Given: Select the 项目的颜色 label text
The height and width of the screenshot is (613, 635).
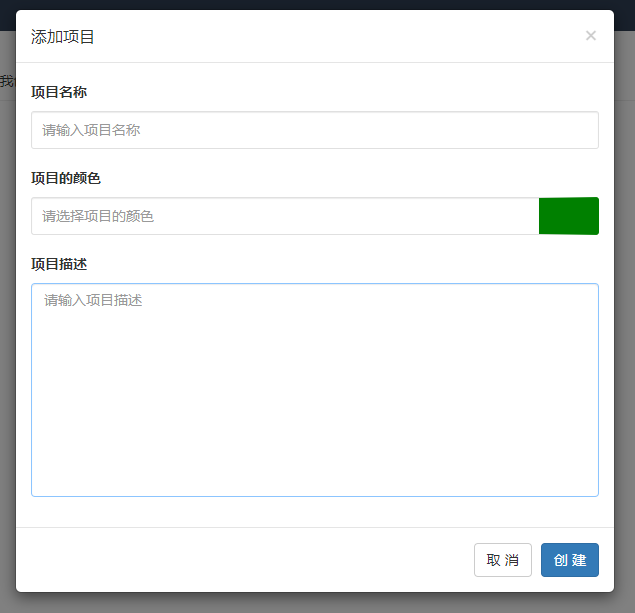Looking at the screenshot, I should tap(65, 178).
